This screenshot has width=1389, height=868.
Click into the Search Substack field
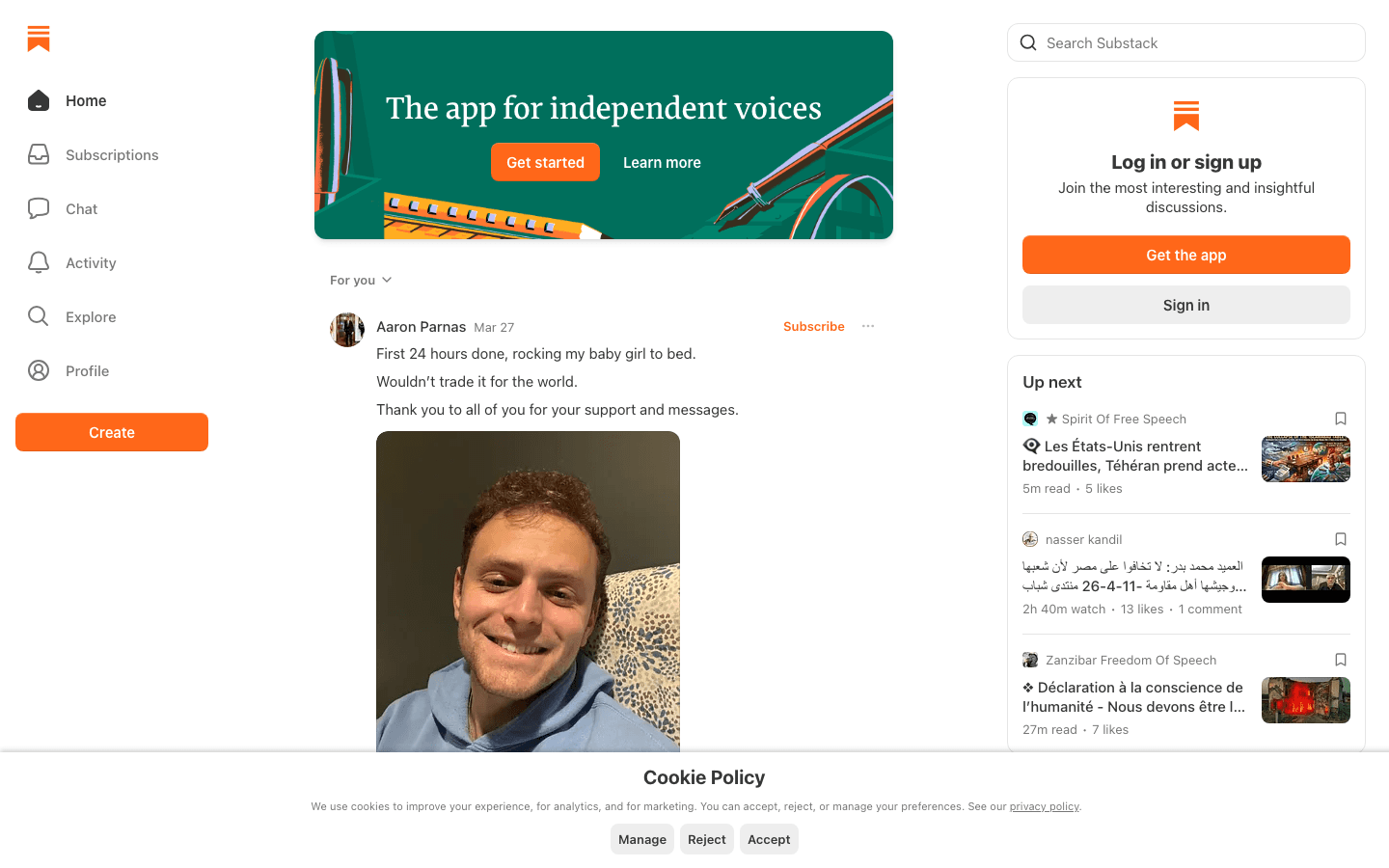point(1196,42)
